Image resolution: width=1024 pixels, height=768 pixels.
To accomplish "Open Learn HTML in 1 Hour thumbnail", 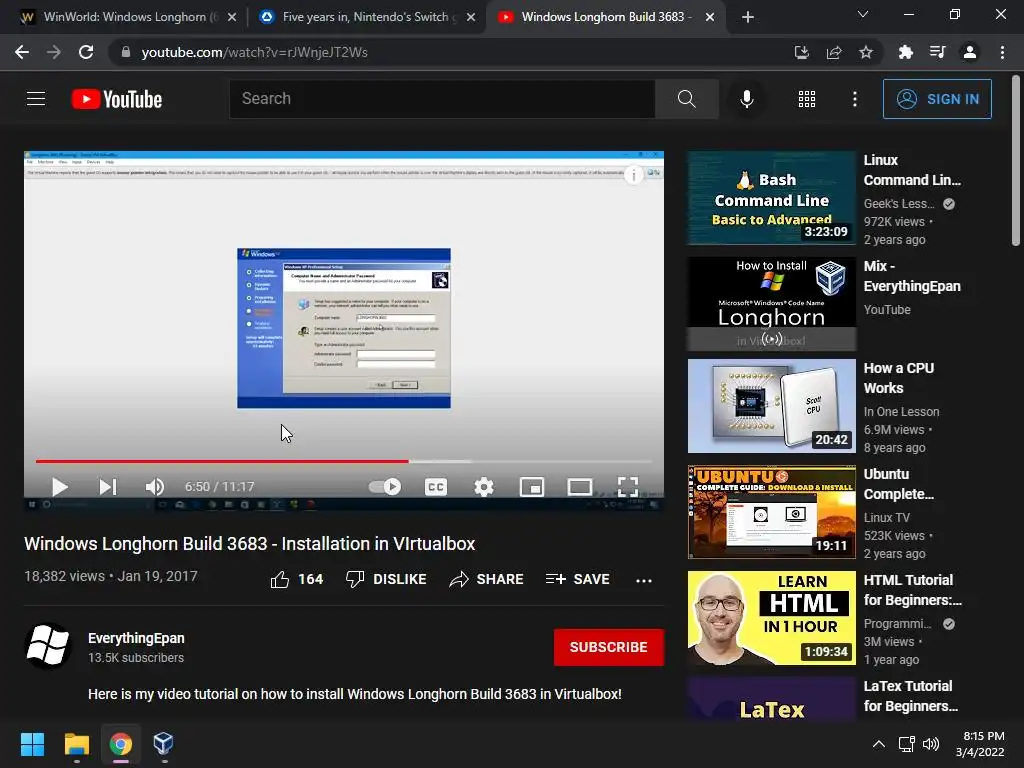I will [x=771, y=618].
